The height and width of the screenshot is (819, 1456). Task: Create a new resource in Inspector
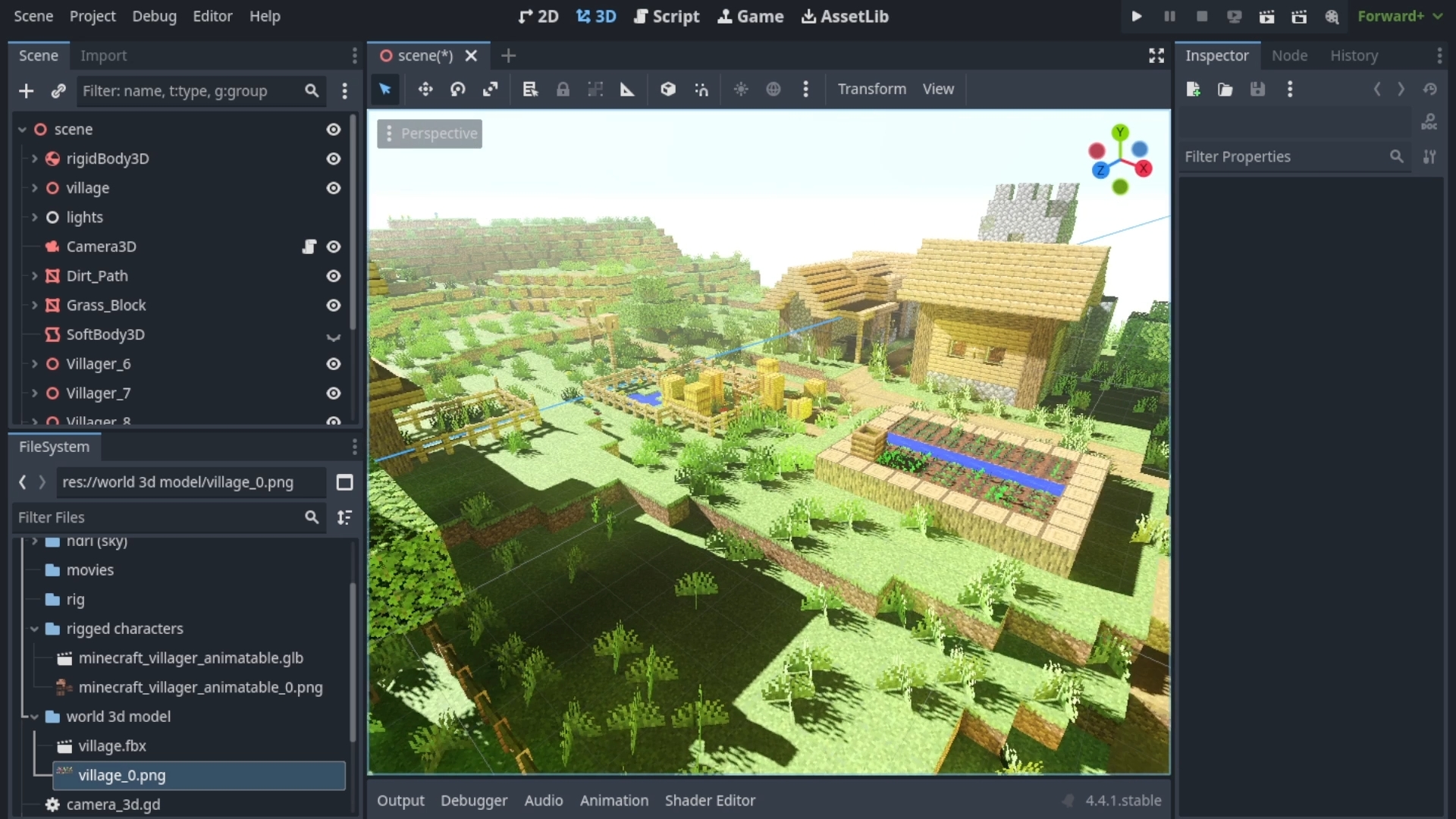(1193, 89)
